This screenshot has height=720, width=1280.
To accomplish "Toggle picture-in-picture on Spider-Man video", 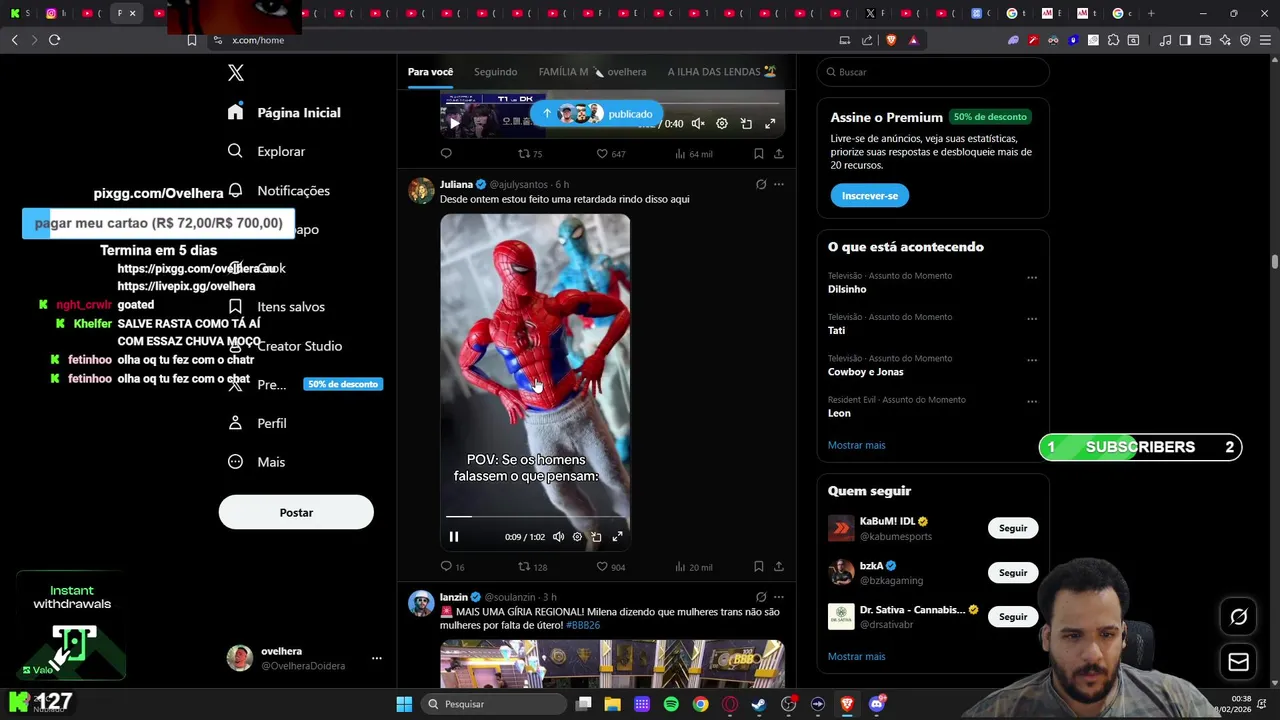I will (x=596, y=537).
